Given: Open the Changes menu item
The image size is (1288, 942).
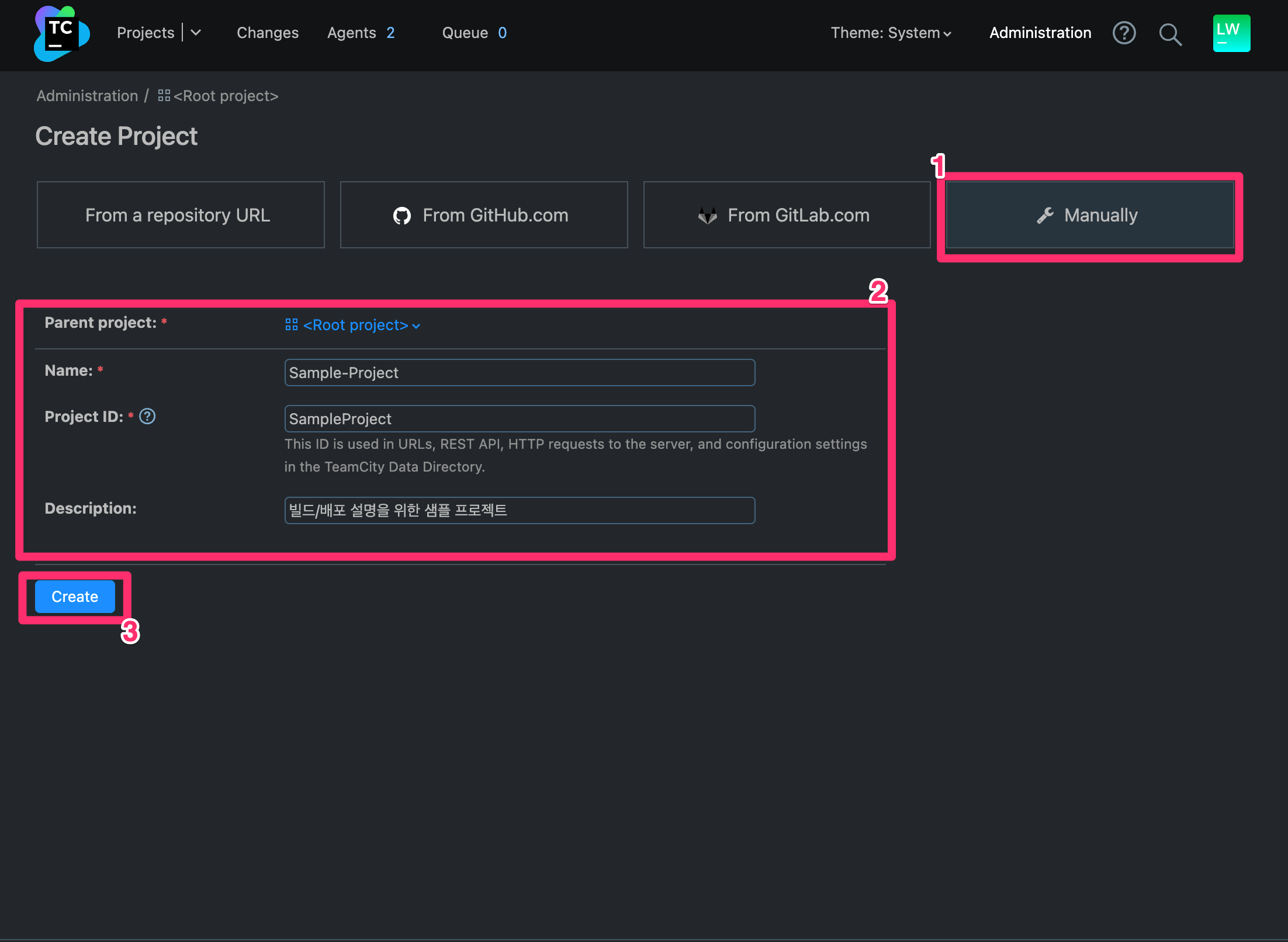Looking at the screenshot, I should (267, 33).
